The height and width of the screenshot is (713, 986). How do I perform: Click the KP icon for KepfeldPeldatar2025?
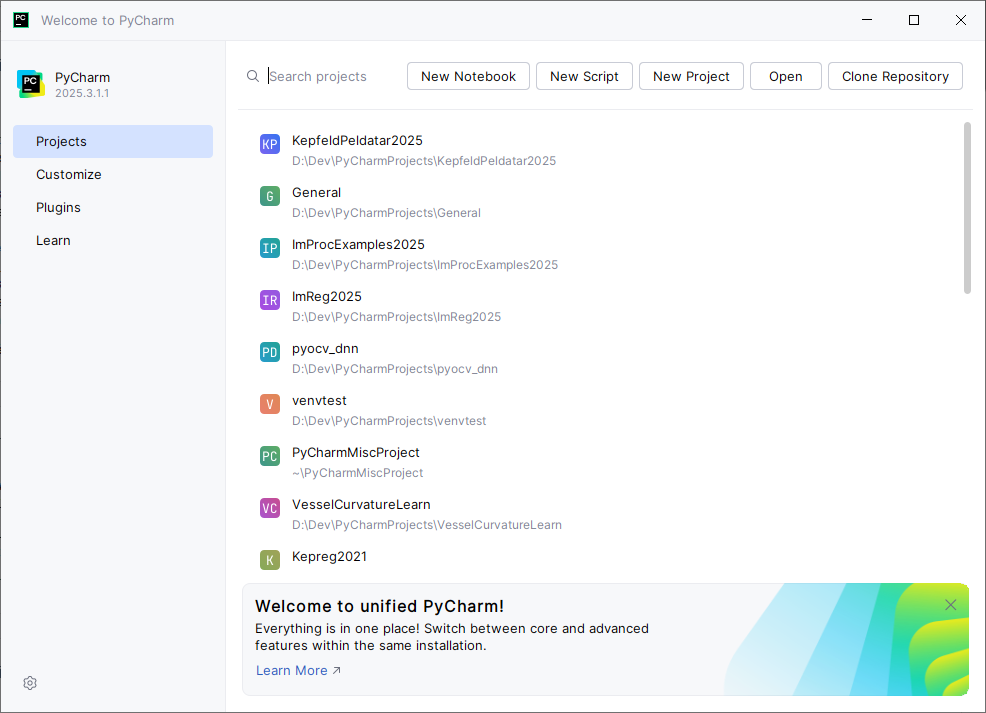pyautogui.click(x=269, y=145)
